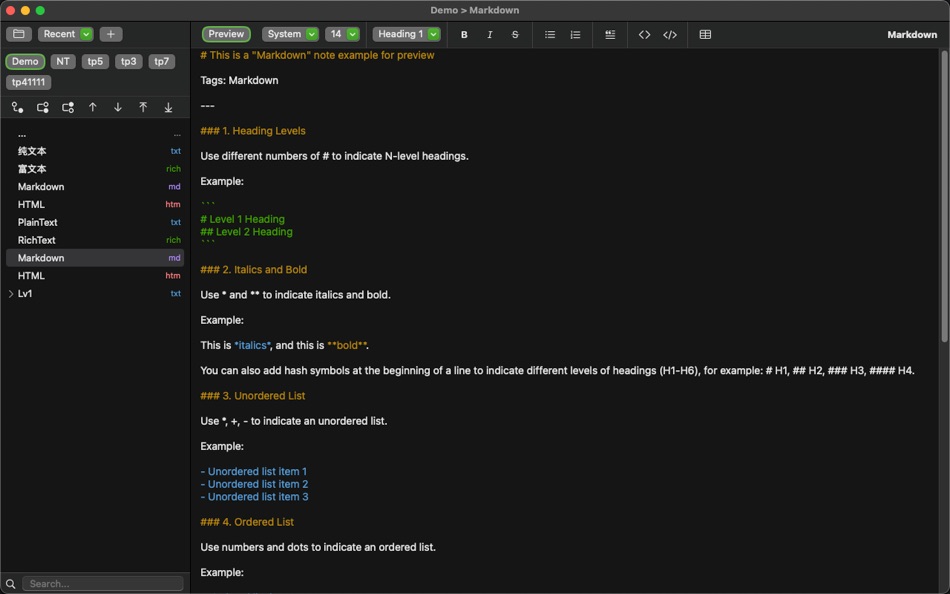Switch to the tp7 notebook tab
This screenshot has height=594, width=950.
click(162, 61)
